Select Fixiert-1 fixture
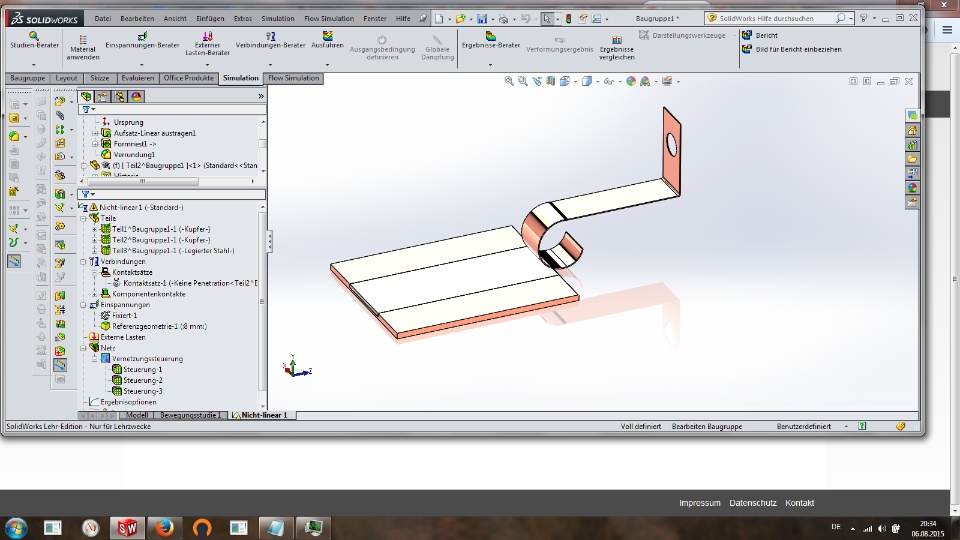 coord(119,315)
